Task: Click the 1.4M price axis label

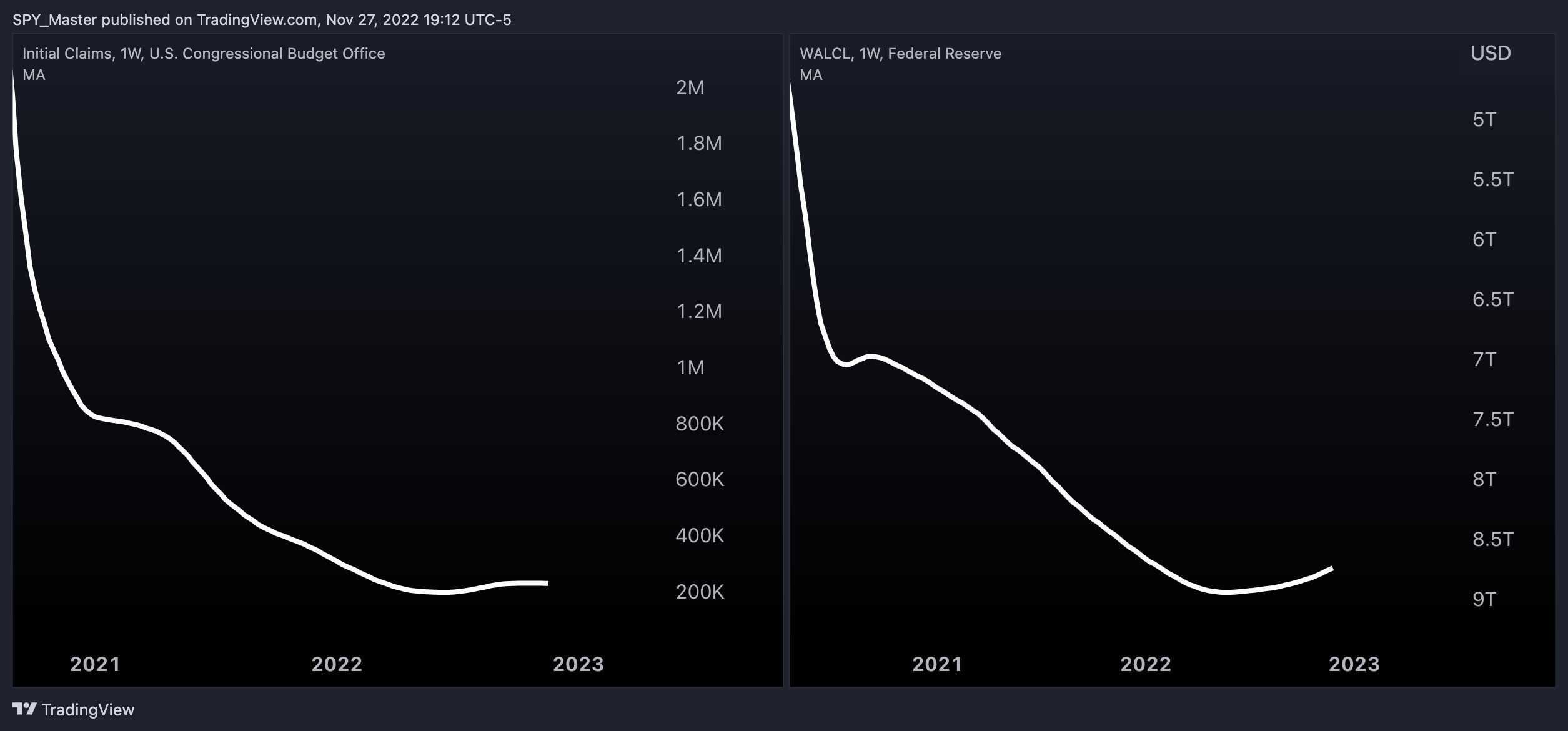Action: click(x=699, y=256)
